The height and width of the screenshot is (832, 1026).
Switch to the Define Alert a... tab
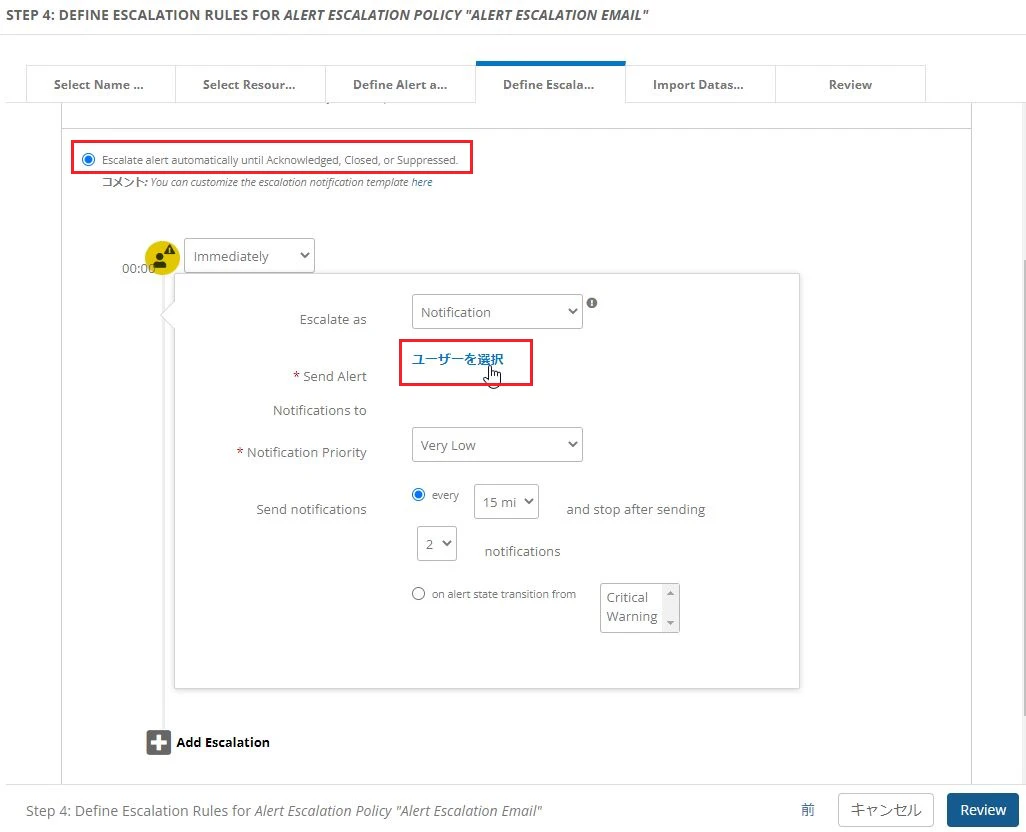click(400, 84)
